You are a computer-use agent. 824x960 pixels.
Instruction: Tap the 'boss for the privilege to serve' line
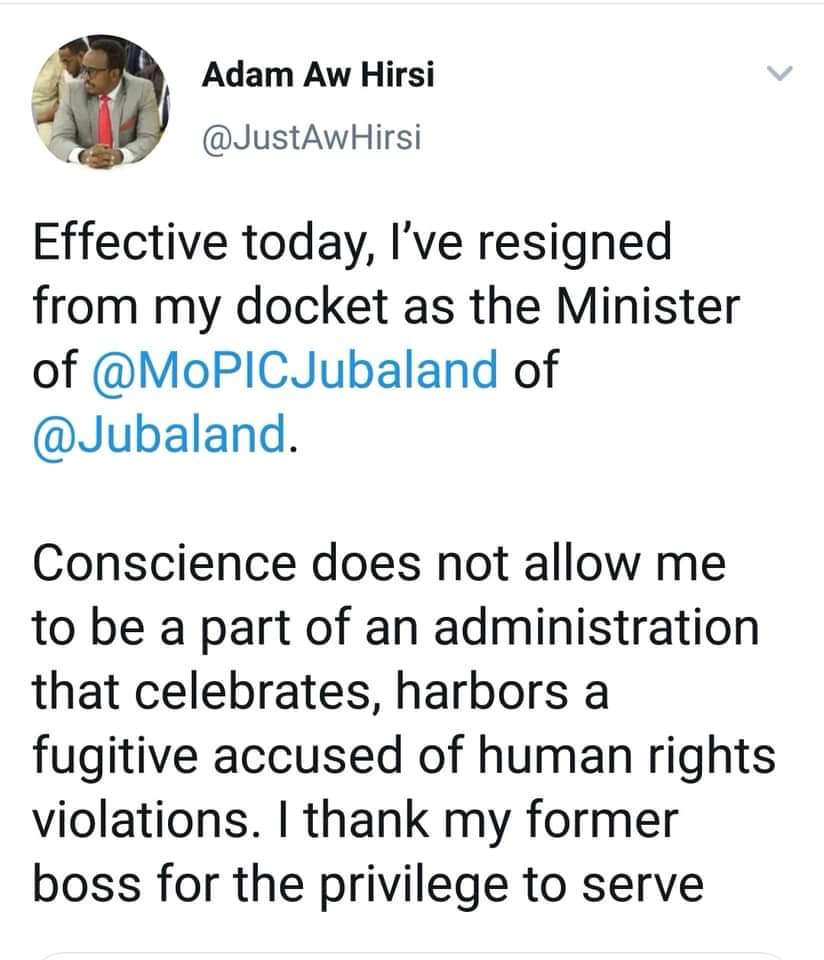368,885
